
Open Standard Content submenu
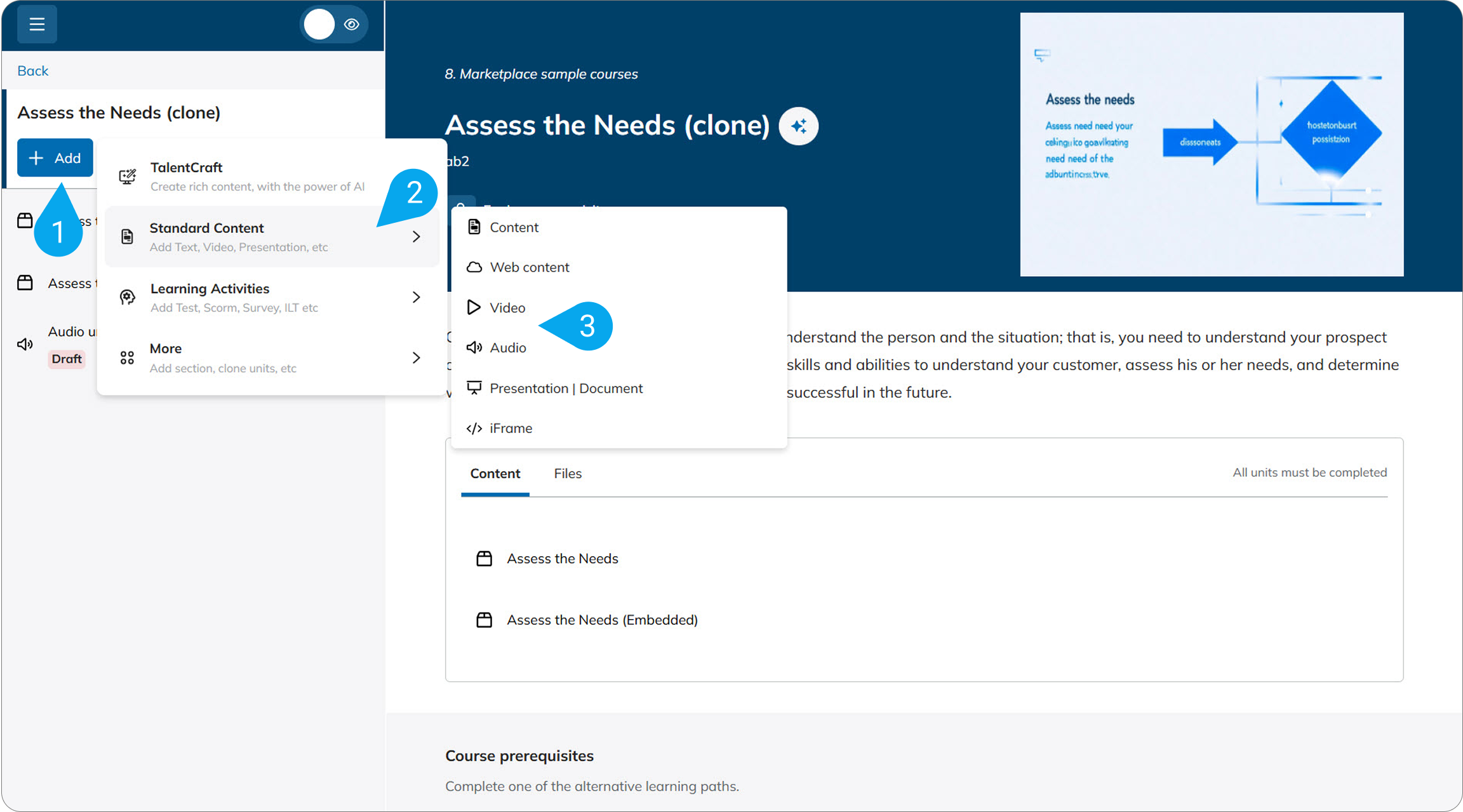pyautogui.click(x=272, y=236)
